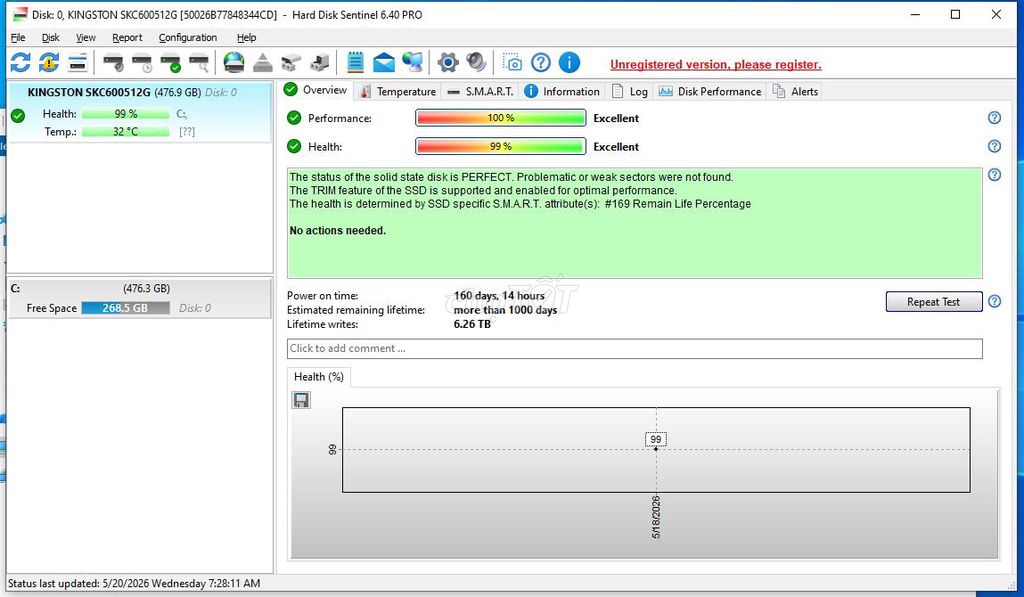Click the help icon beside status text box
1024x597 pixels.
[x=994, y=174]
